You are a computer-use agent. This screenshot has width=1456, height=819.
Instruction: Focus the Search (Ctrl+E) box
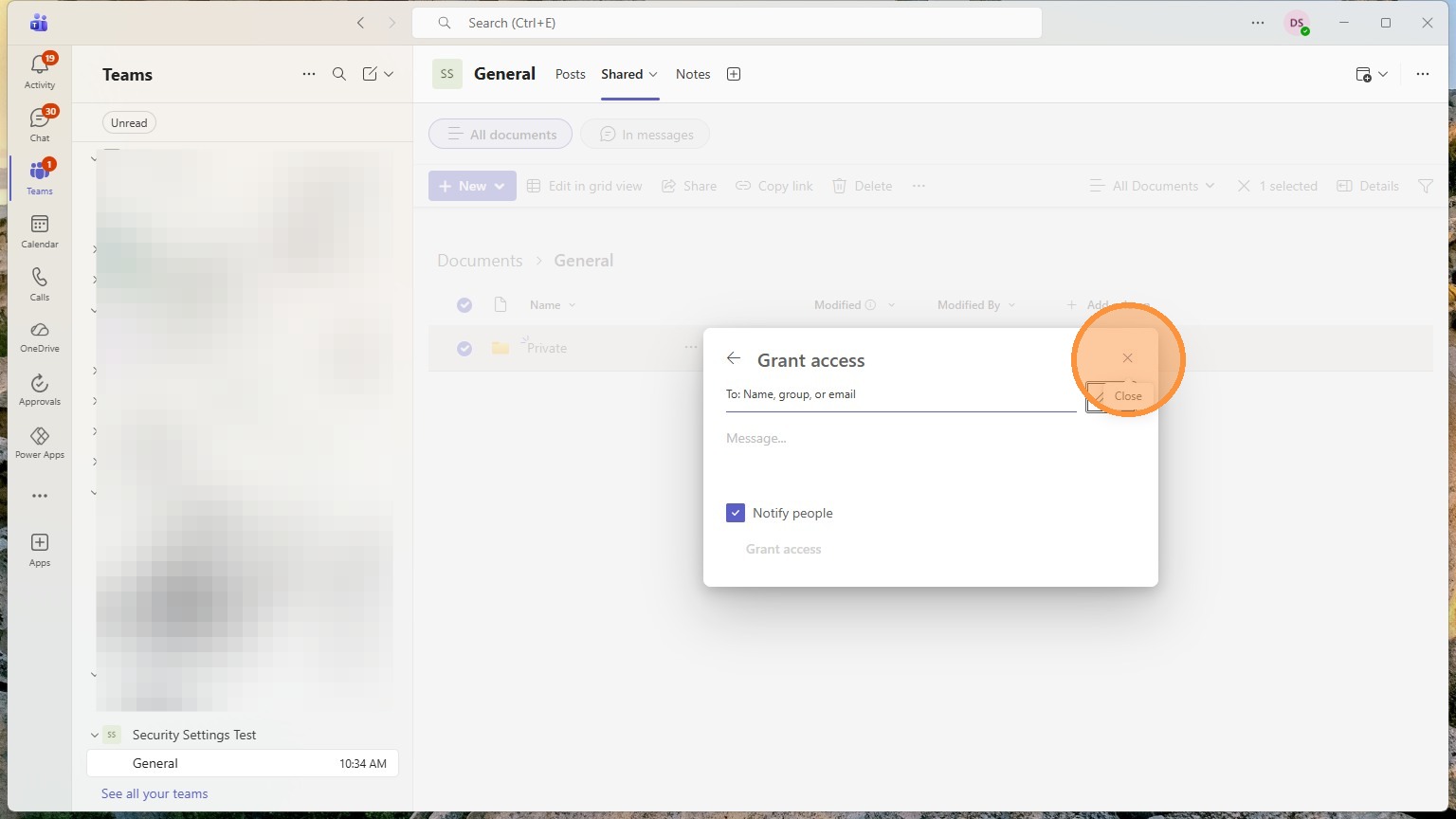[727, 23]
